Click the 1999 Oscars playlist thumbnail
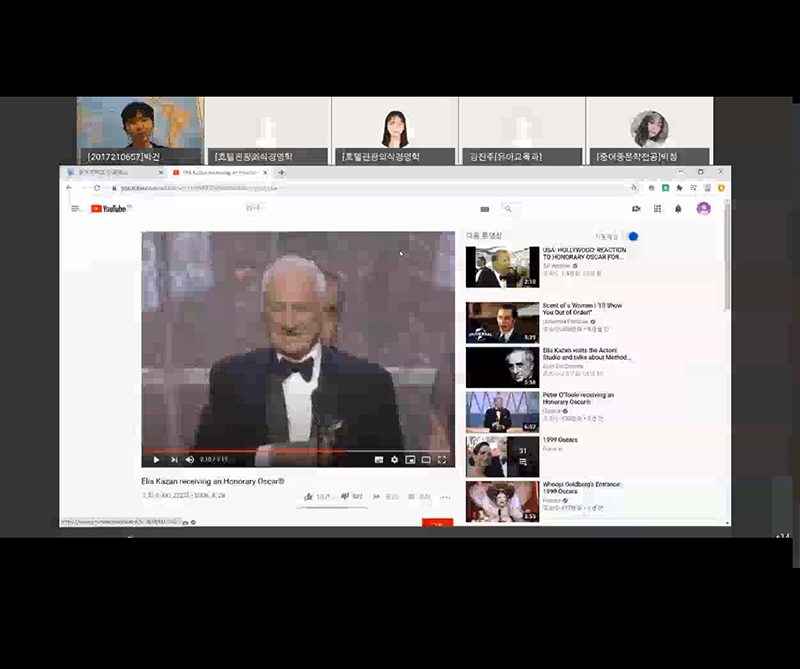This screenshot has height=669, width=800. pyautogui.click(x=502, y=457)
